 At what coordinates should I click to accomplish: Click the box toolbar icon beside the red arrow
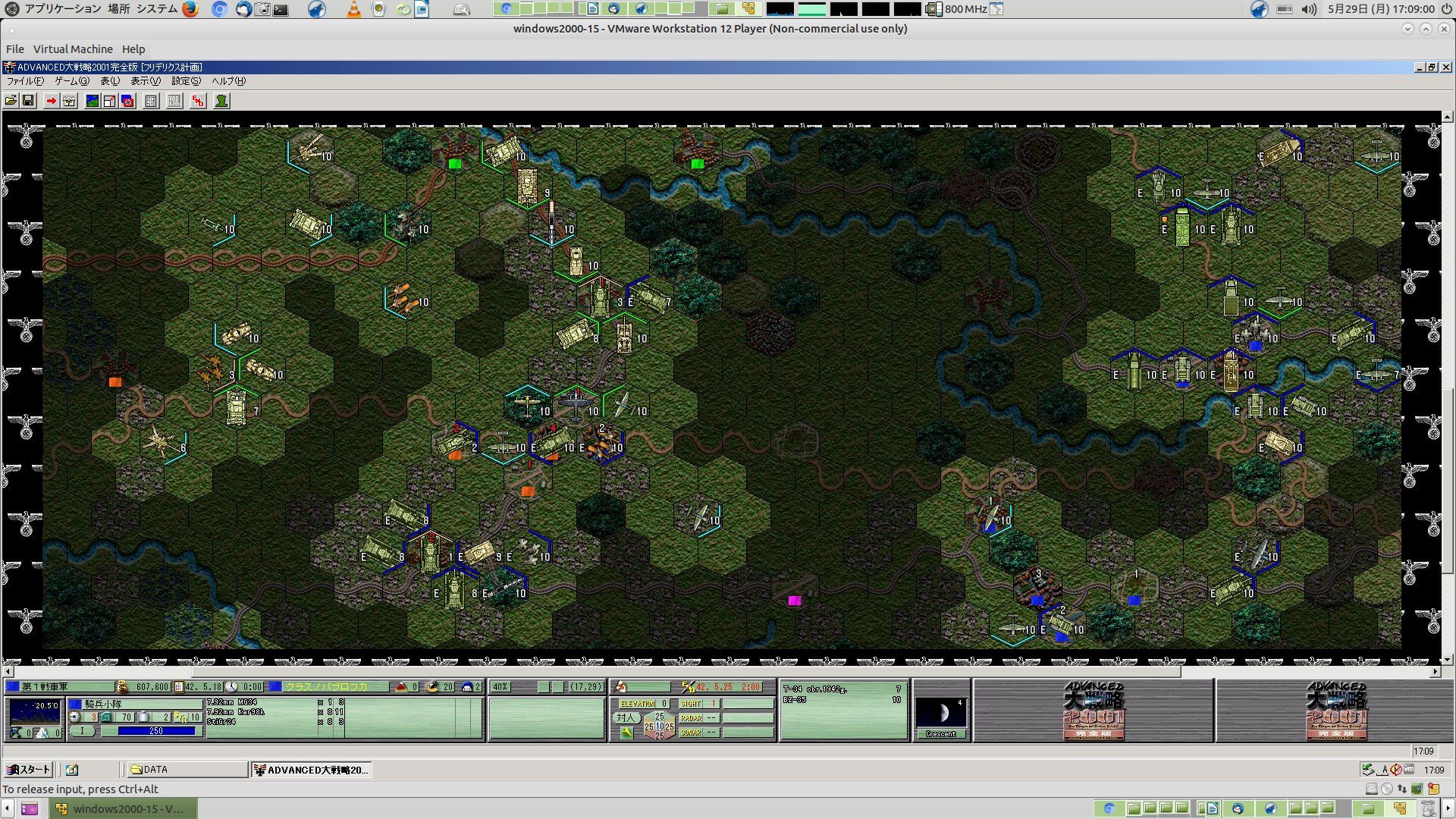(69, 101)
